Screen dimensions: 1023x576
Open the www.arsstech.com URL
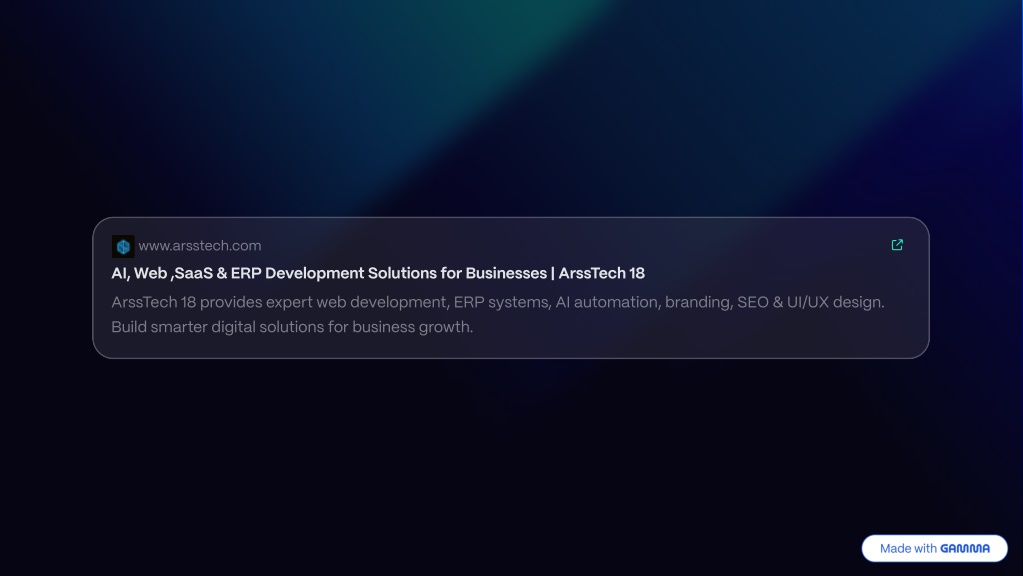(x=200, y=246)
